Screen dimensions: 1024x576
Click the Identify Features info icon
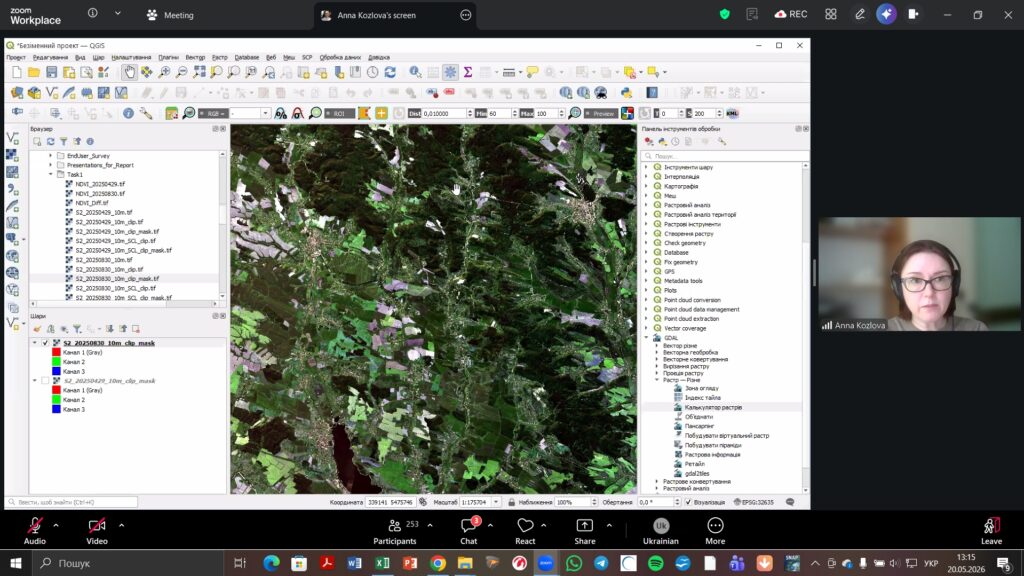(x=415, y=72)
